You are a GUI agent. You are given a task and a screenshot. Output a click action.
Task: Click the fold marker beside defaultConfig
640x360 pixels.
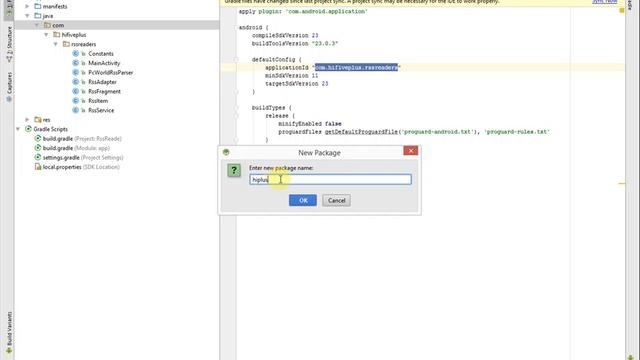tap(236, 60)
